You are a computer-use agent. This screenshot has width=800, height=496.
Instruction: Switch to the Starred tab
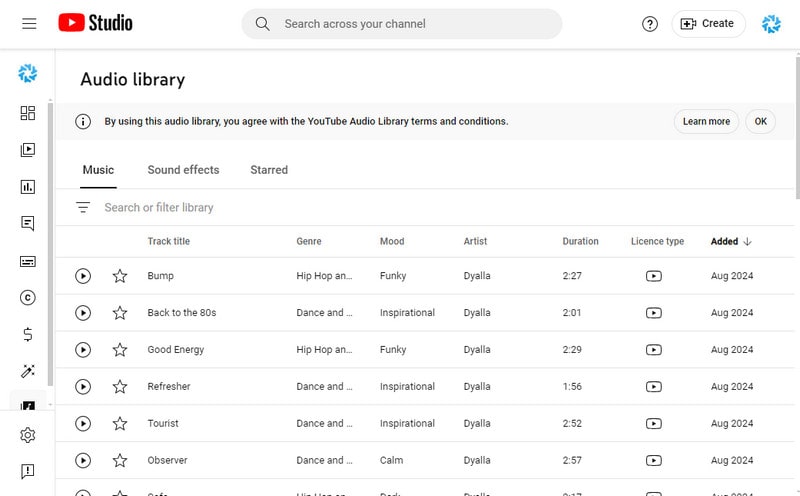269,170
